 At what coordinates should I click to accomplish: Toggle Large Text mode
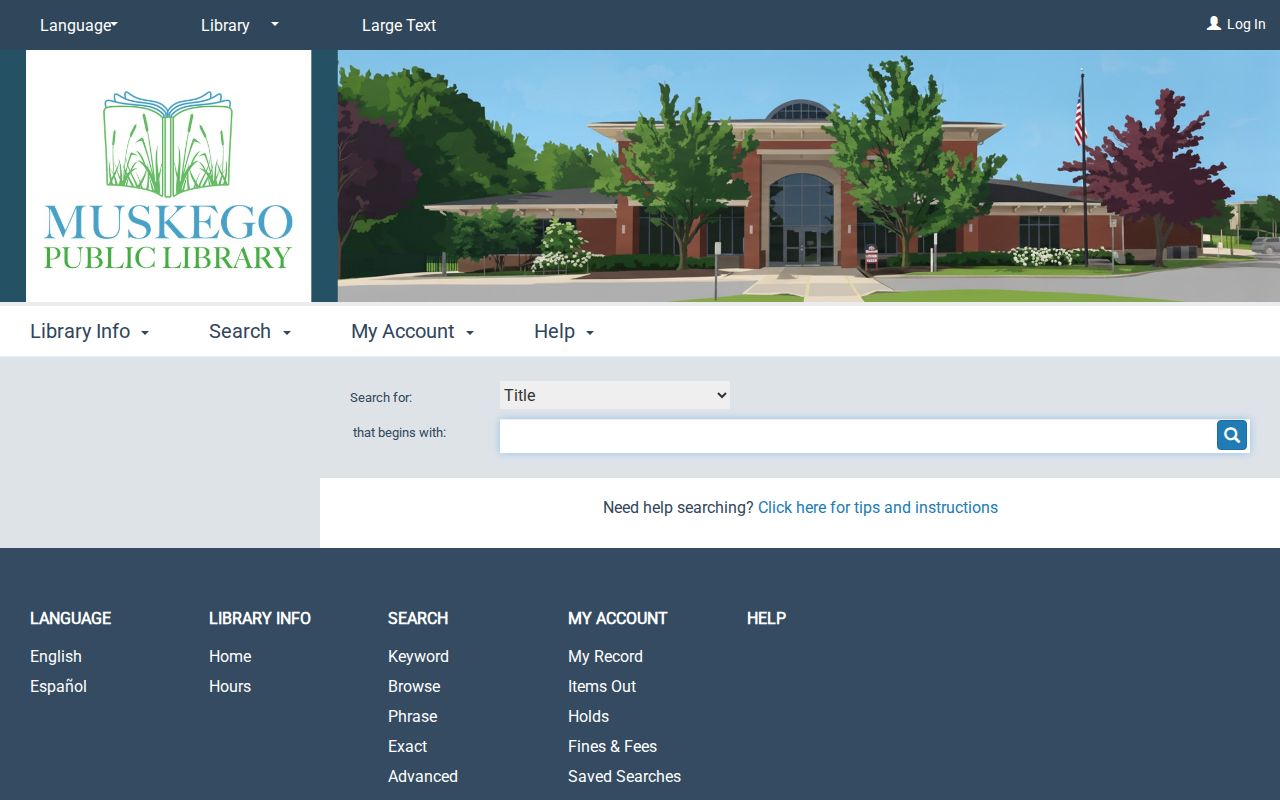point(399,25)
